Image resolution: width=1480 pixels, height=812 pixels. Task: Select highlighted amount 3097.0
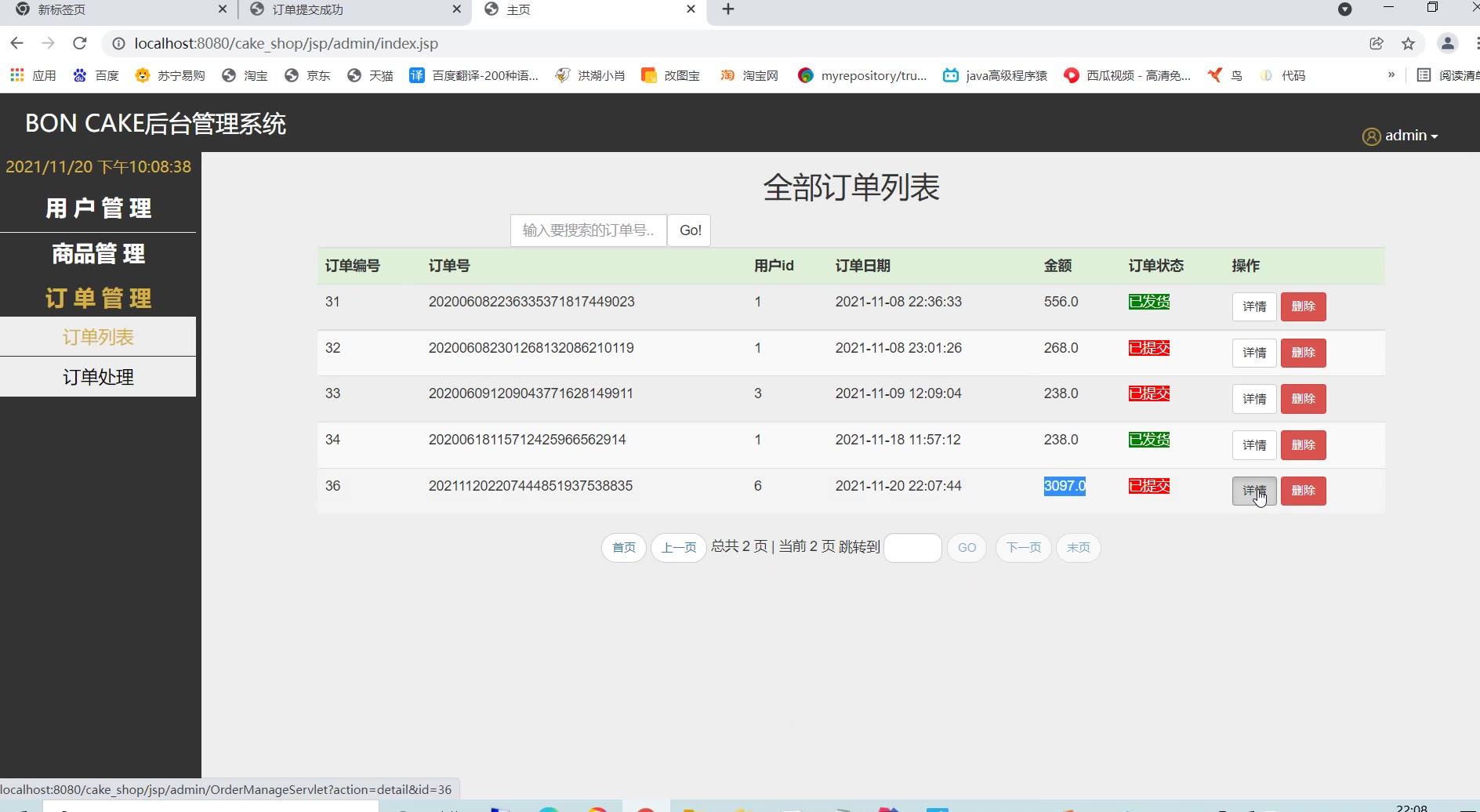1065,486
